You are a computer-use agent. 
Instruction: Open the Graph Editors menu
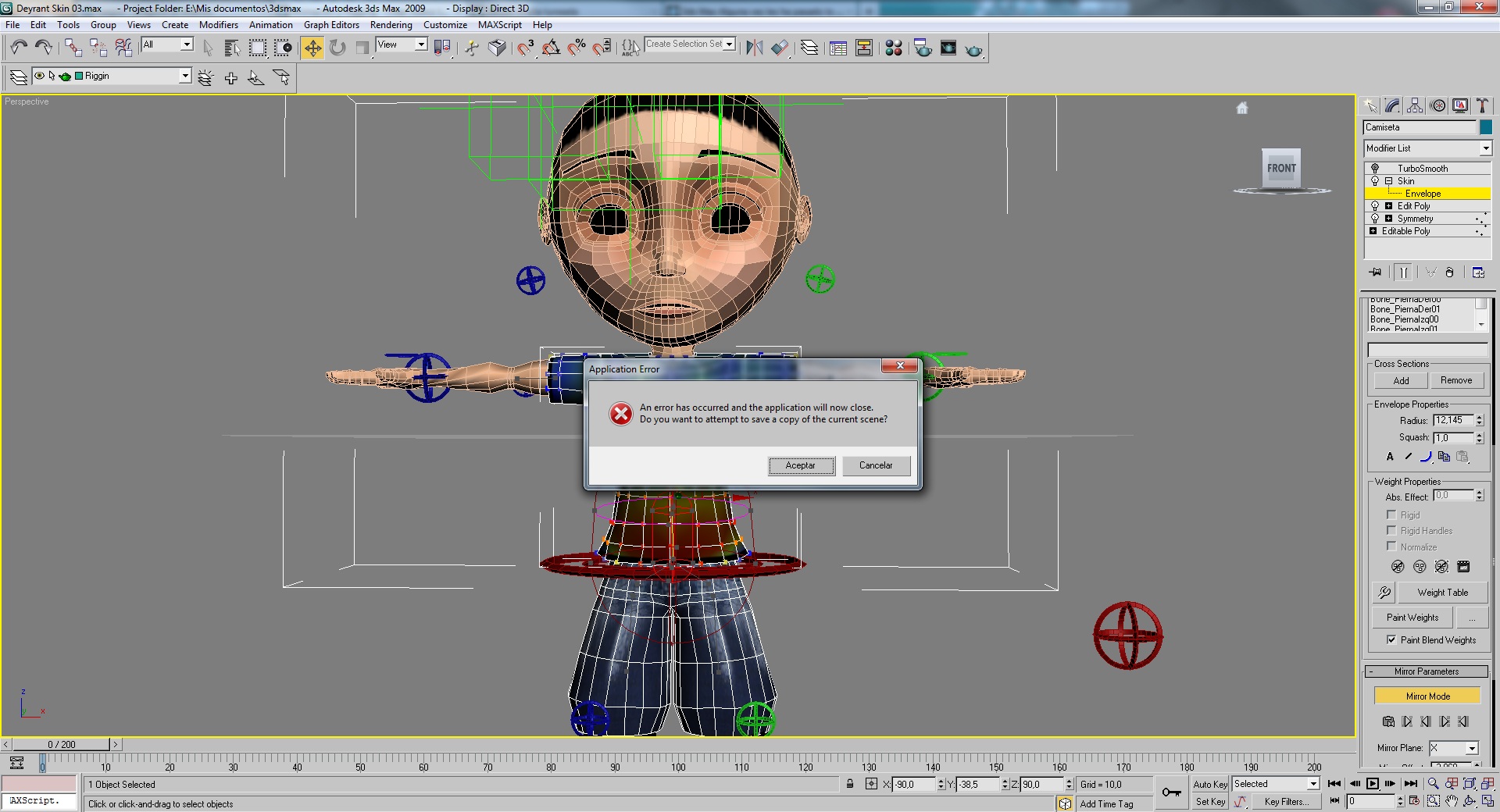coord(331,25)
